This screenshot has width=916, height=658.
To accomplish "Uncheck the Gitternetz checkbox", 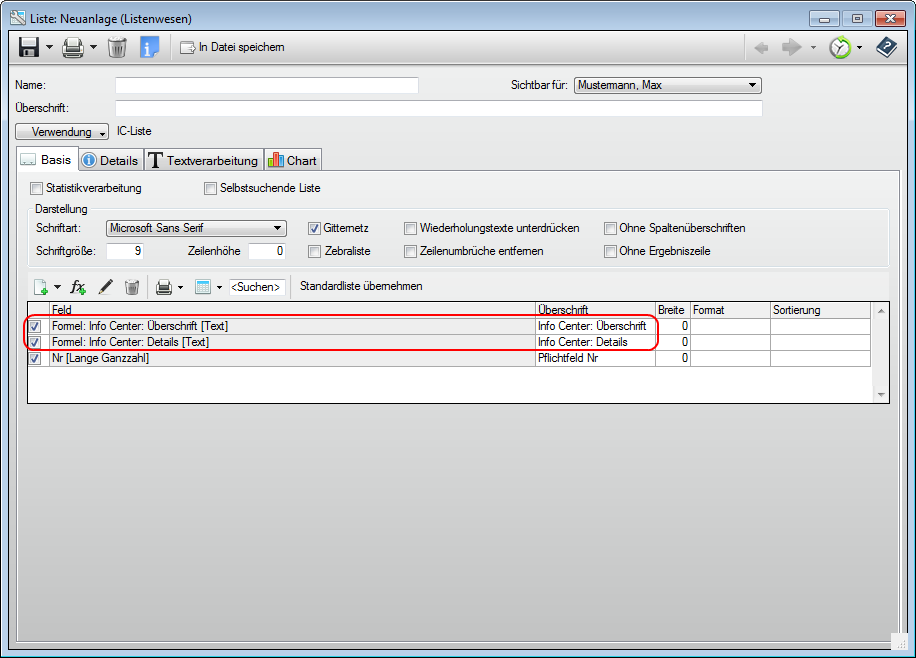I will tap(314, 228).
